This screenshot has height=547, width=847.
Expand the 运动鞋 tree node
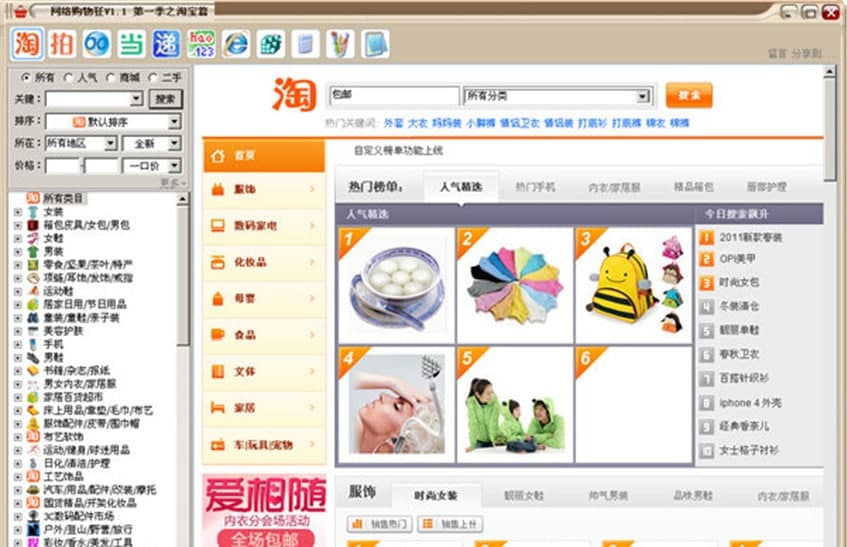[x=18, y=292]
